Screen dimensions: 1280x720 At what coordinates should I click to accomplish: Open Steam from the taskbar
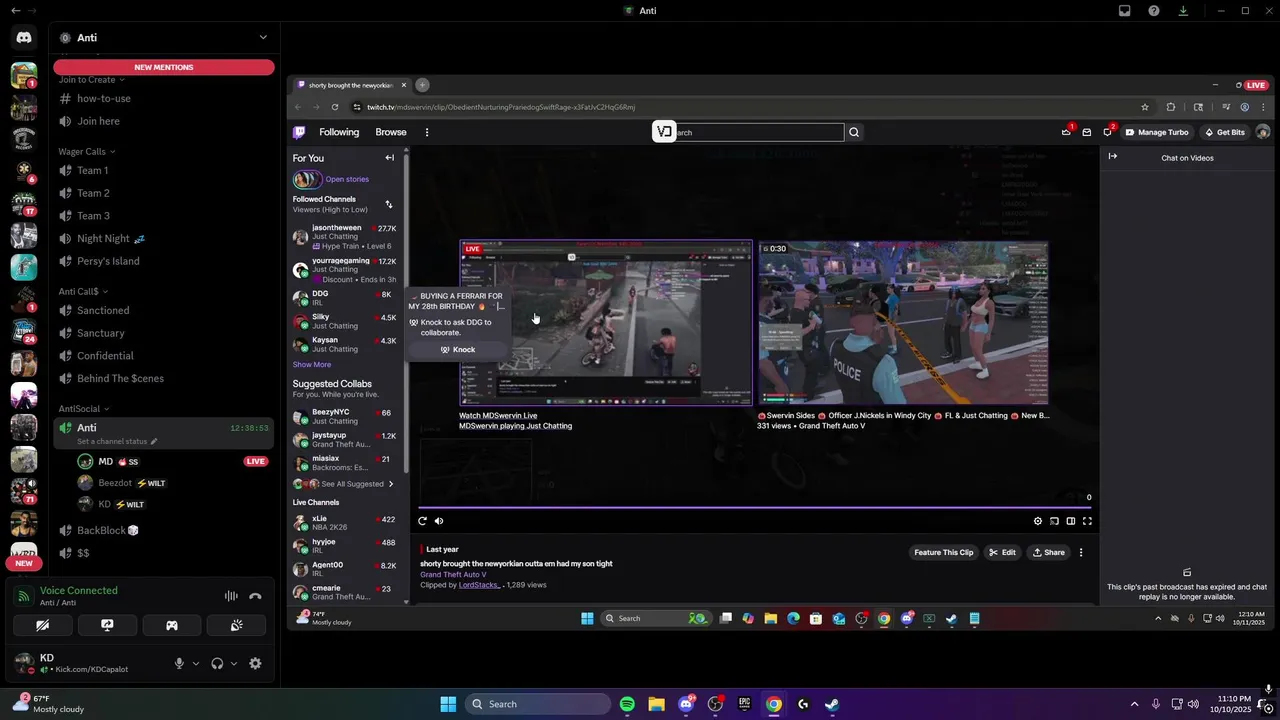click(x=832, y=704)
